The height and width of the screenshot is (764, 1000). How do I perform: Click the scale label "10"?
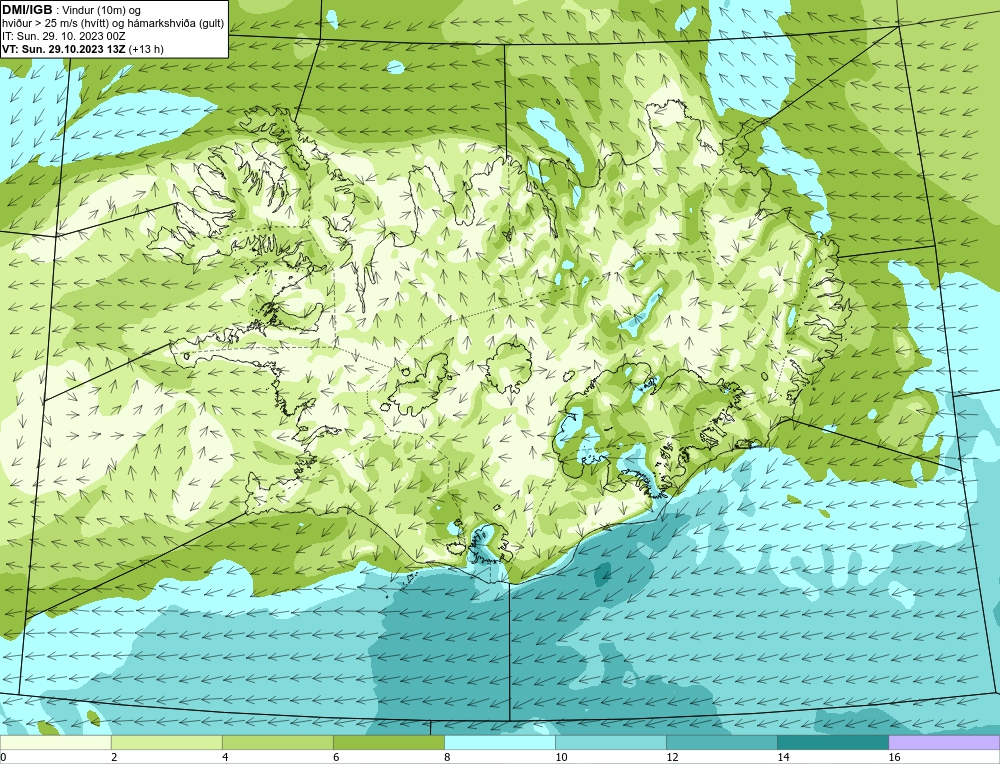click(561, 757)
